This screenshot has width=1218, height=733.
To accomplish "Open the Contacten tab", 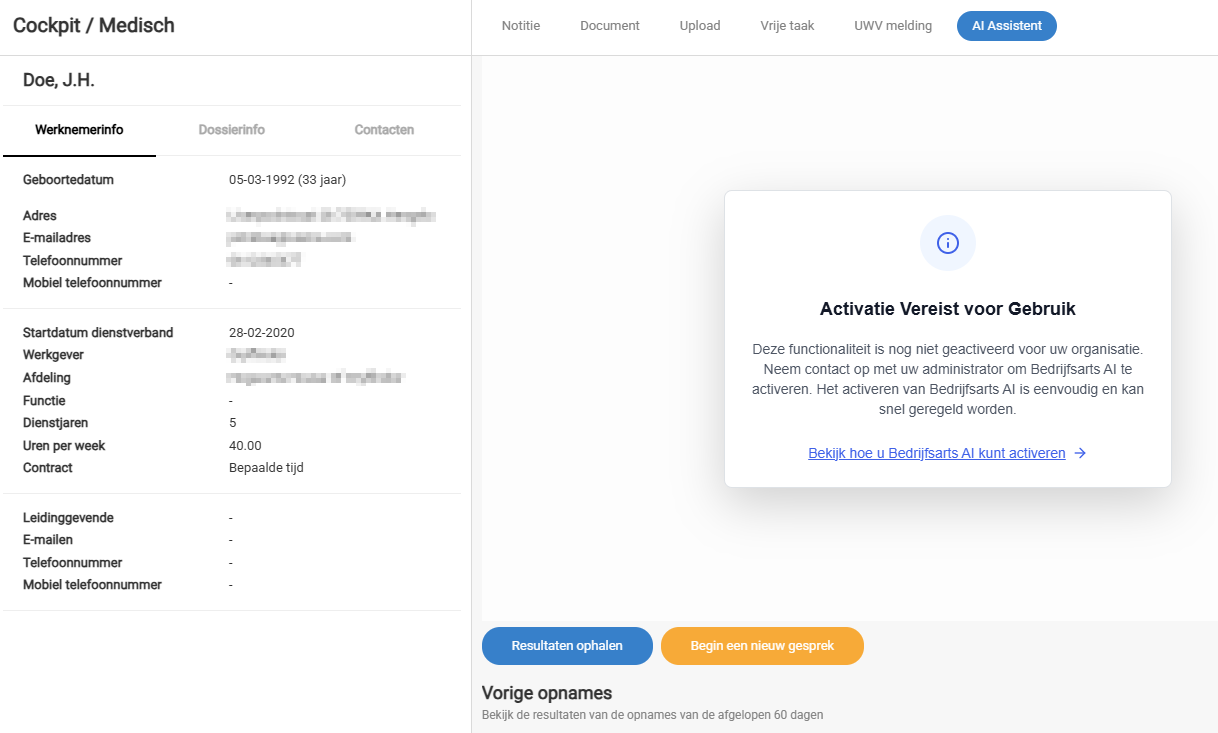I will [x=384, y=130].
